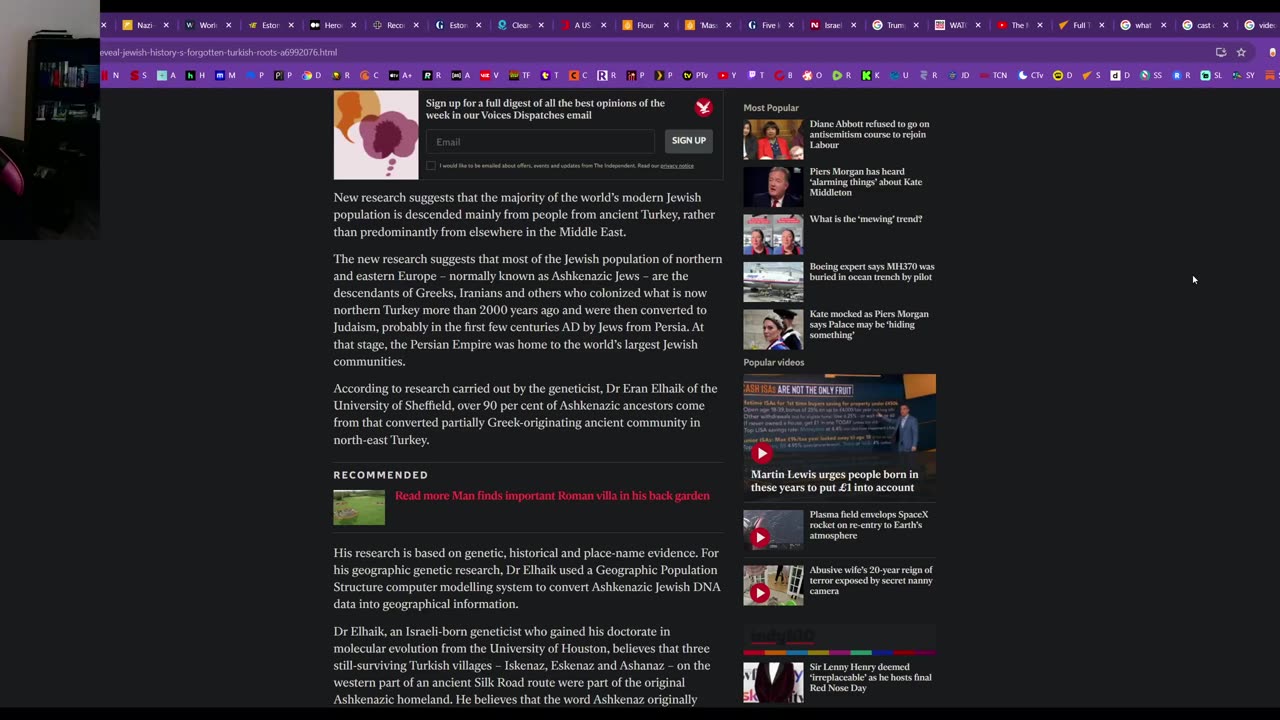Open Abusive wife's nanny camera video link
1280x720 pixels.
pos(871,580)
